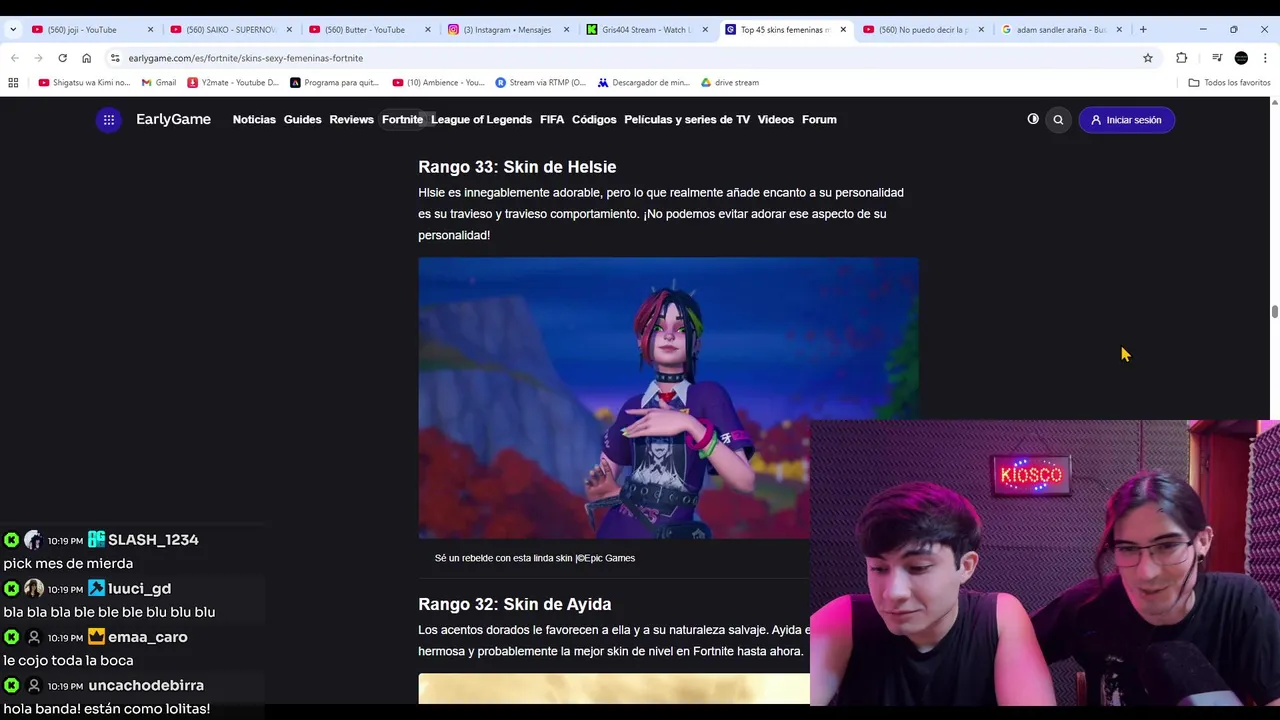Go forward in browser history
Image resolution: width=1280 pixels, height=720 pixels.
pos(39,58)
